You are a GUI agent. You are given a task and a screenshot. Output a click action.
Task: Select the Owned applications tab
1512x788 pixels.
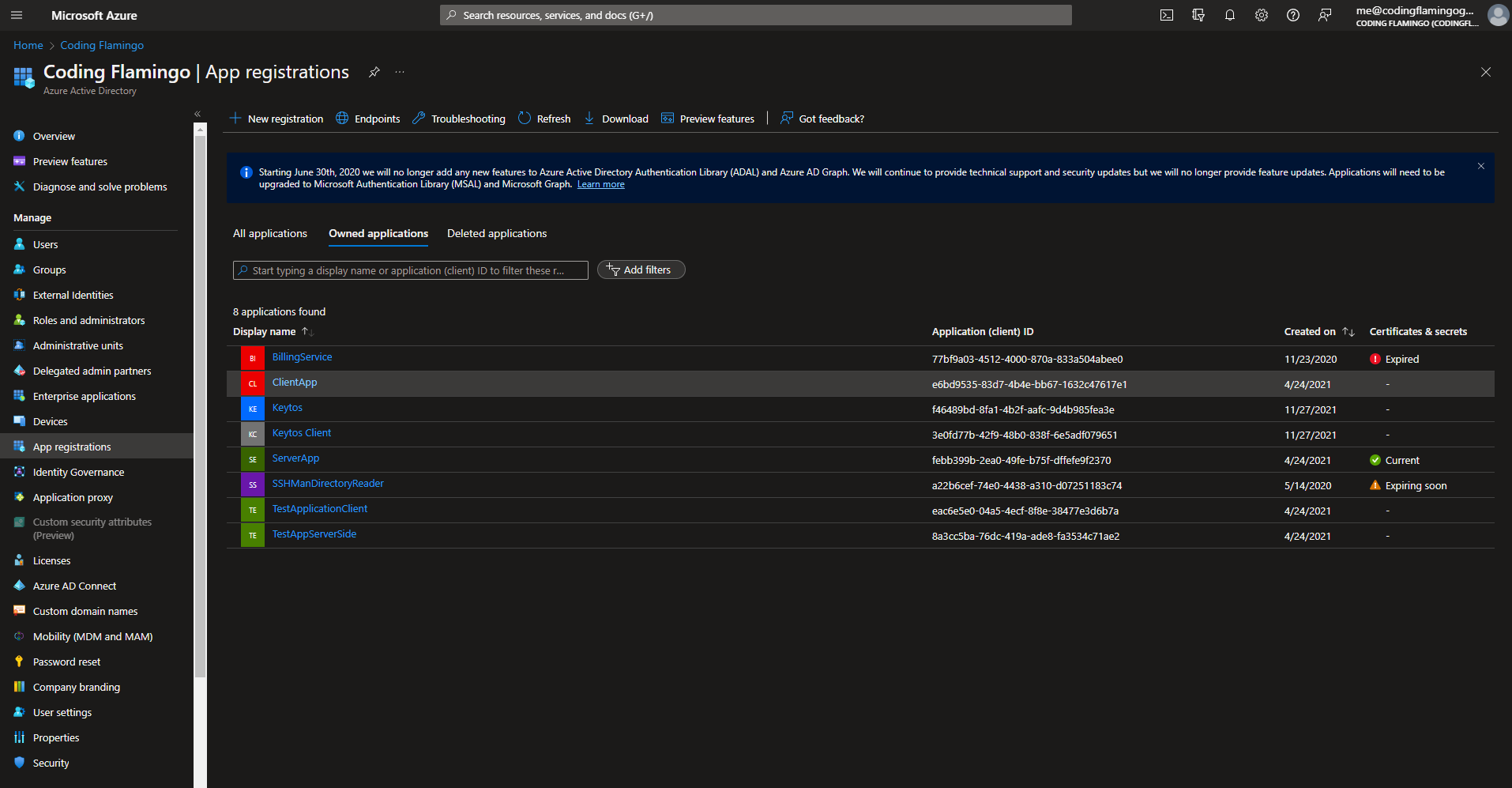(x=378, y=233)
